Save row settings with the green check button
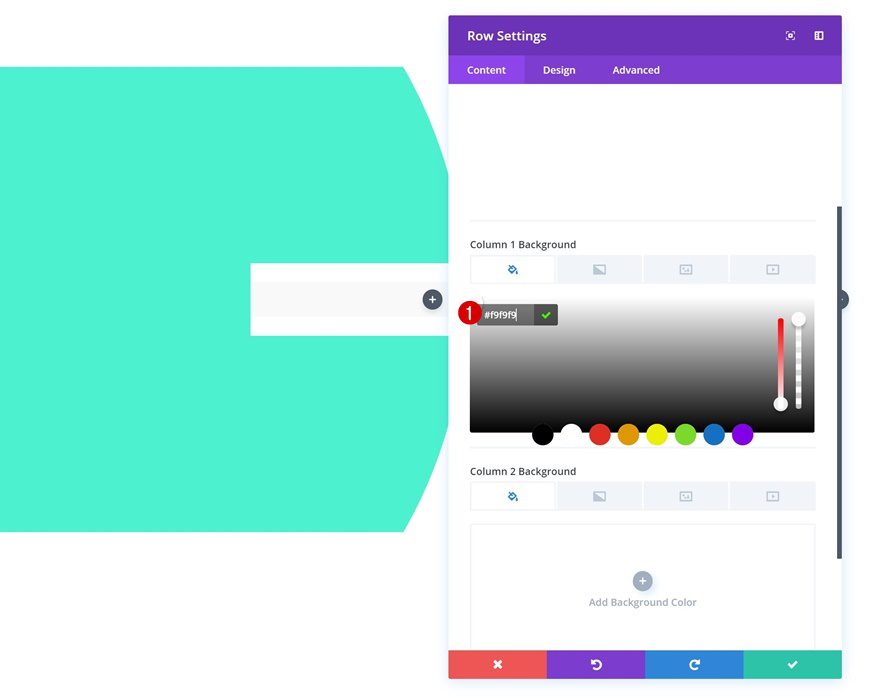This screenshot has width=880, height=698. (792, 664)
